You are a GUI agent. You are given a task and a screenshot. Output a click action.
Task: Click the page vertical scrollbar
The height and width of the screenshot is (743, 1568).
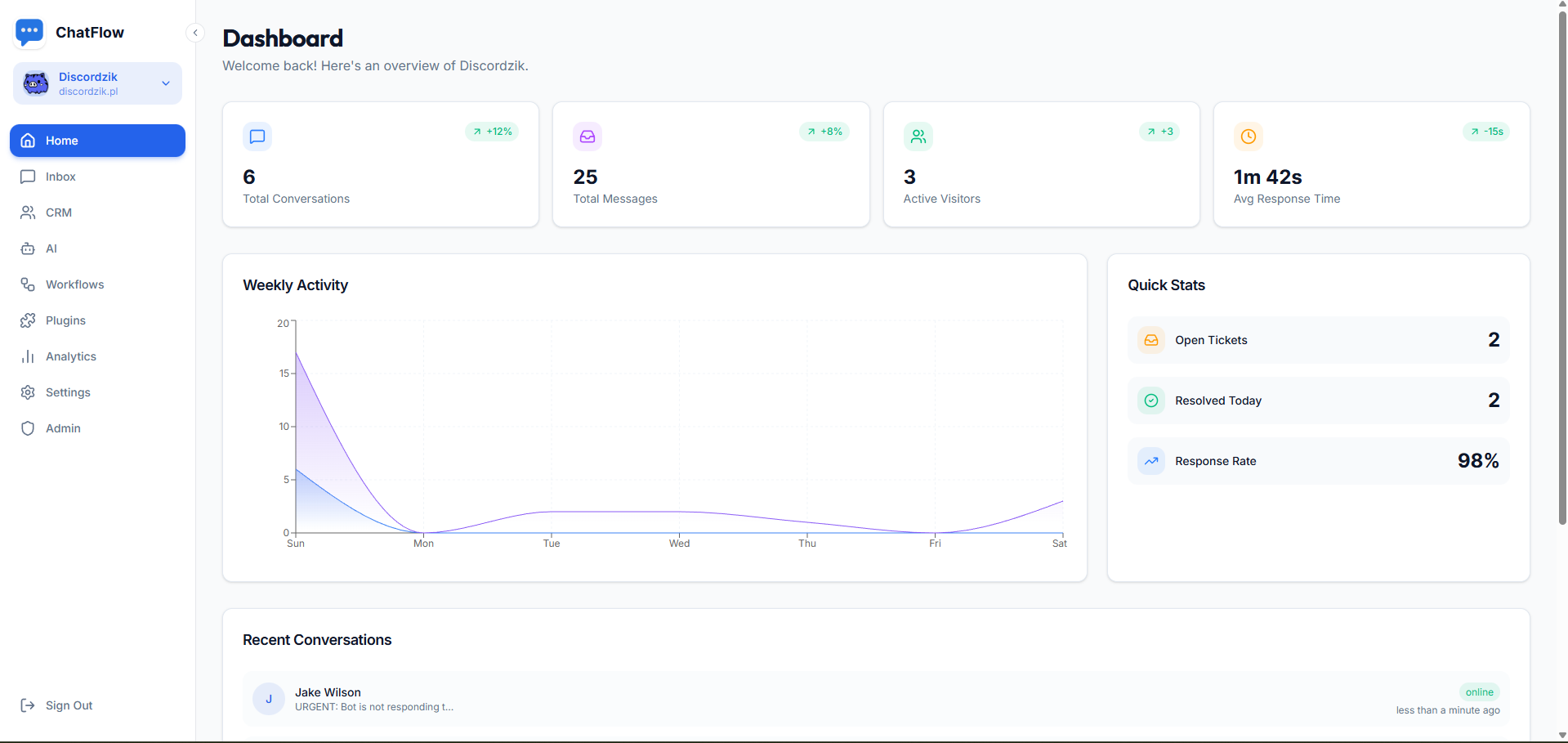pos(1562,270)
